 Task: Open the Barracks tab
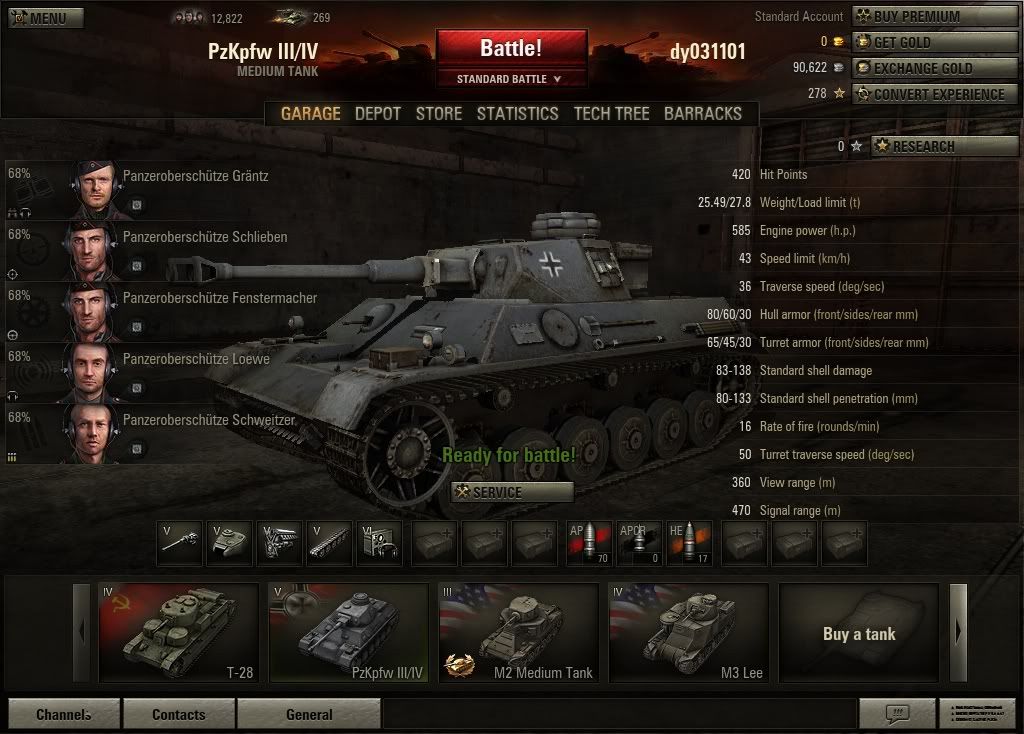pyautogui.click(x=703, y=114)
